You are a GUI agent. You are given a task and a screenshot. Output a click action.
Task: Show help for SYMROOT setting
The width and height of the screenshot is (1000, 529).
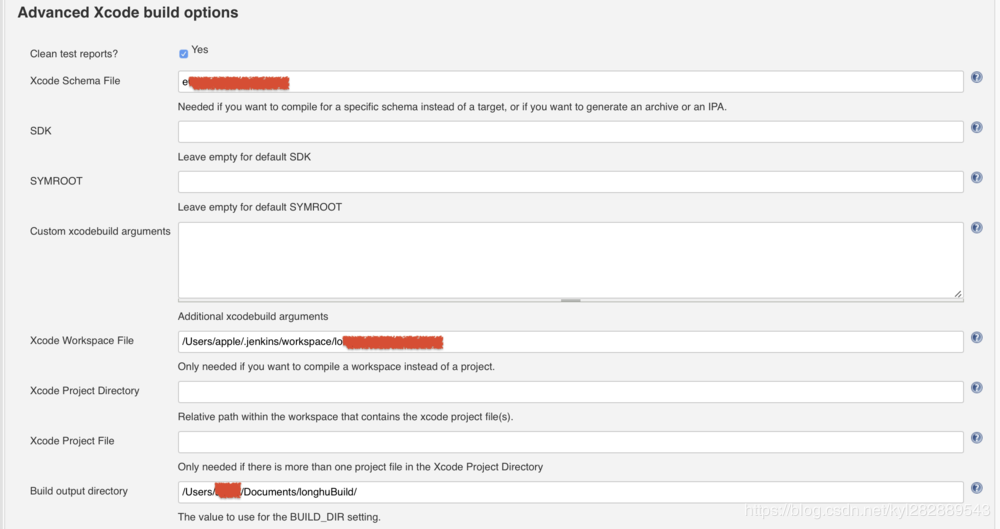976,177
